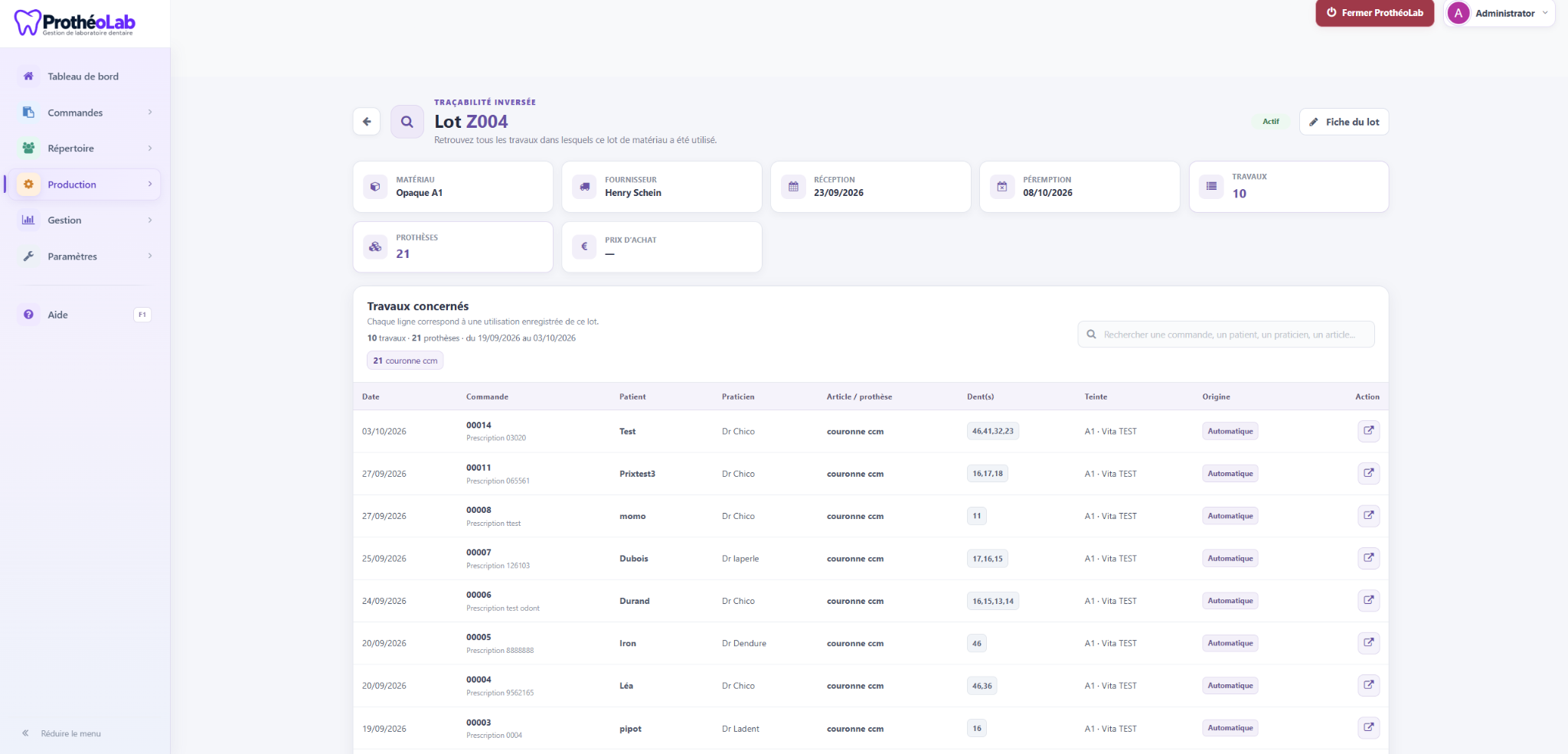
Task: Open Fiche du lot
Action: pyautogui.click(x=1344, y=122)
